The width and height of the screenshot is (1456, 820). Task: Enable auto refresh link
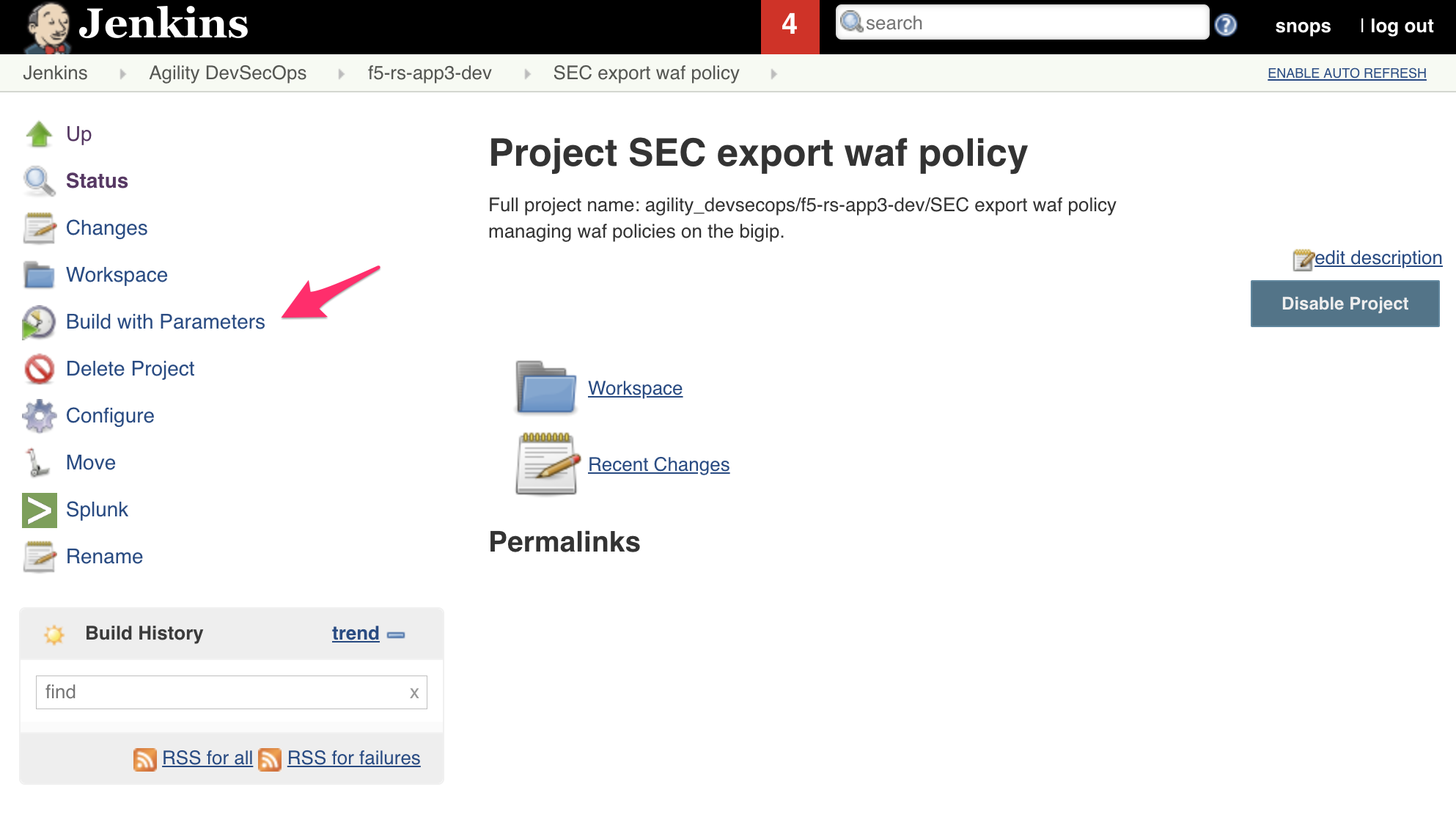[1347, 73]
